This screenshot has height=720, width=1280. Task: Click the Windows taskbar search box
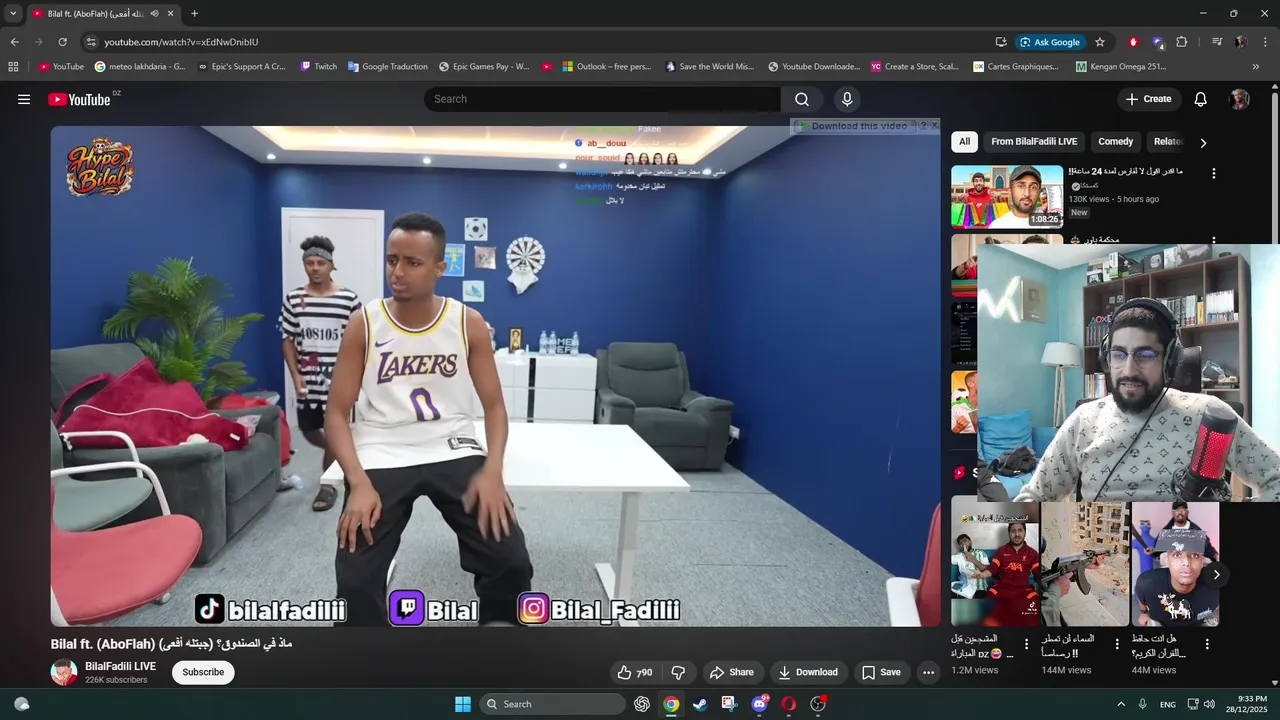click(x=552, y=704)
